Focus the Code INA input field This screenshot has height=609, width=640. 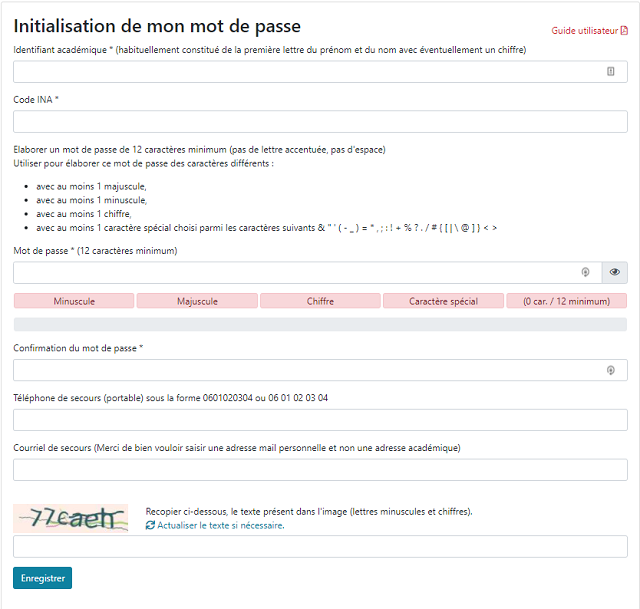coord(320,122)
